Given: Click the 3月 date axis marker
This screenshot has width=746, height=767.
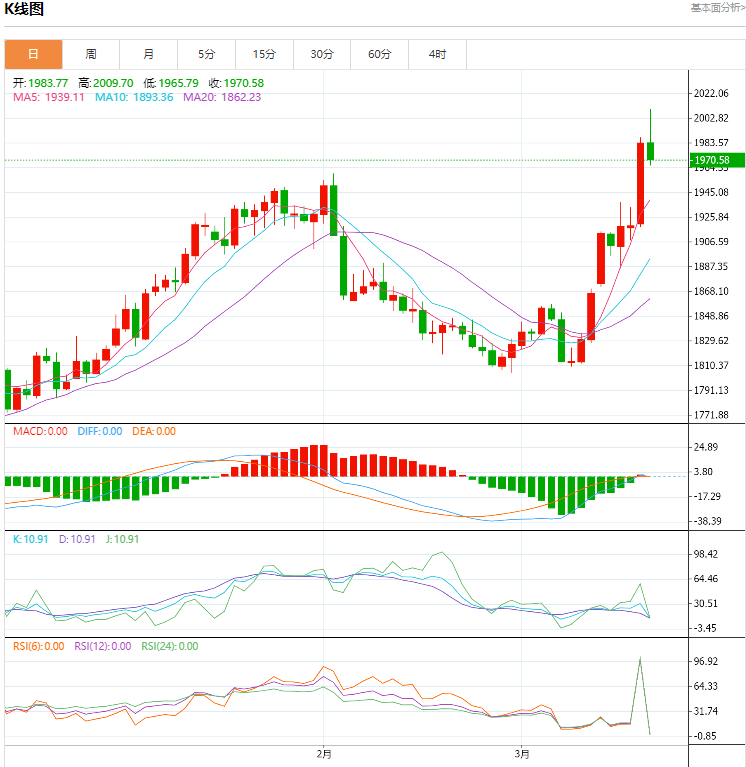Looking at the screenshot, I should tap(522, 754).
